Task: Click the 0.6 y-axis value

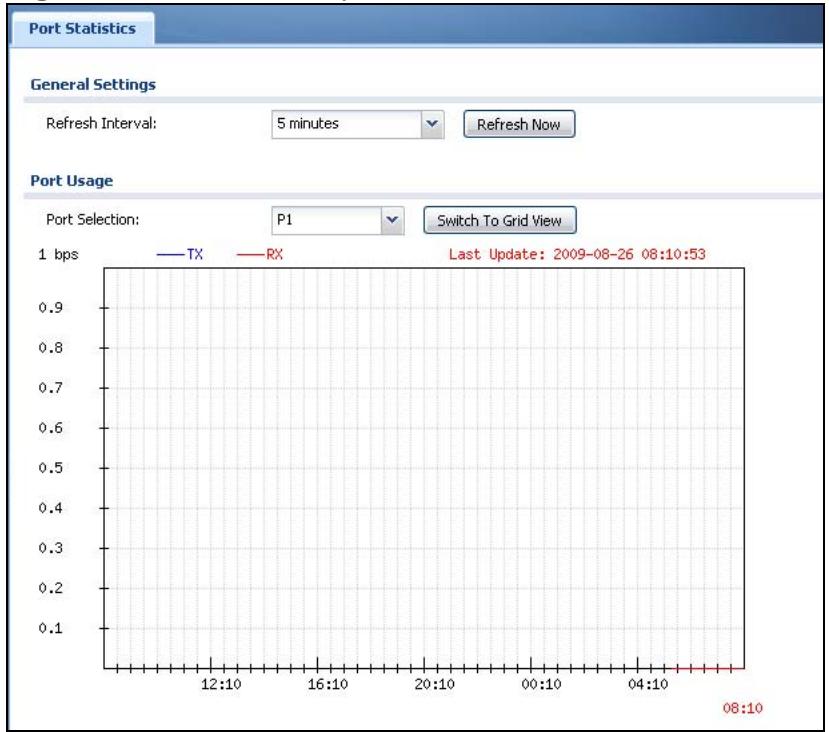Action: (x=51, y=428)
